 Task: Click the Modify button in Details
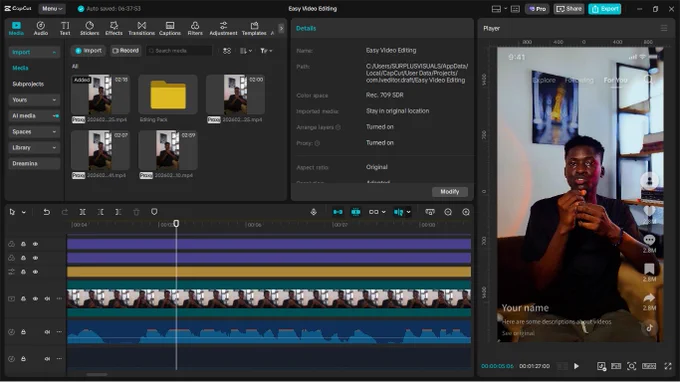point(450,192)
